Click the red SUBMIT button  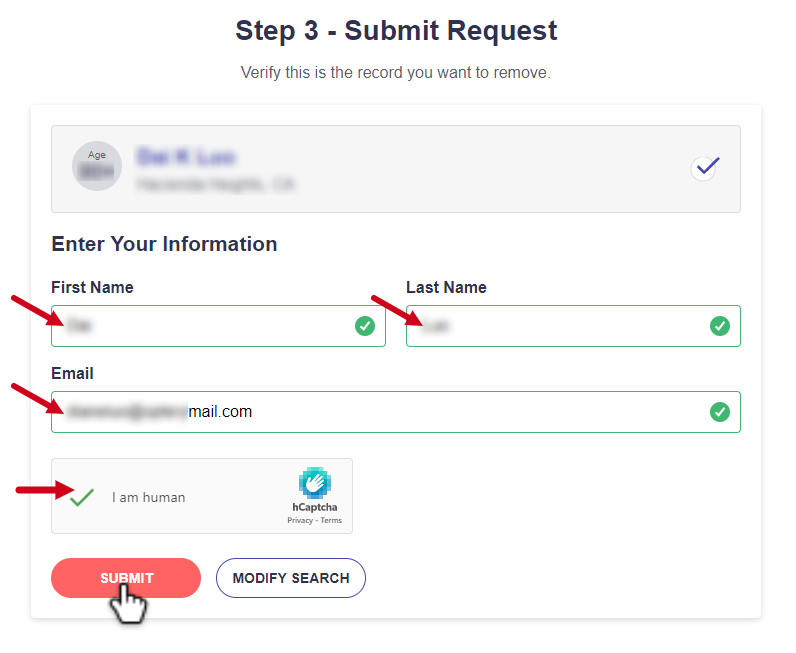126,578
